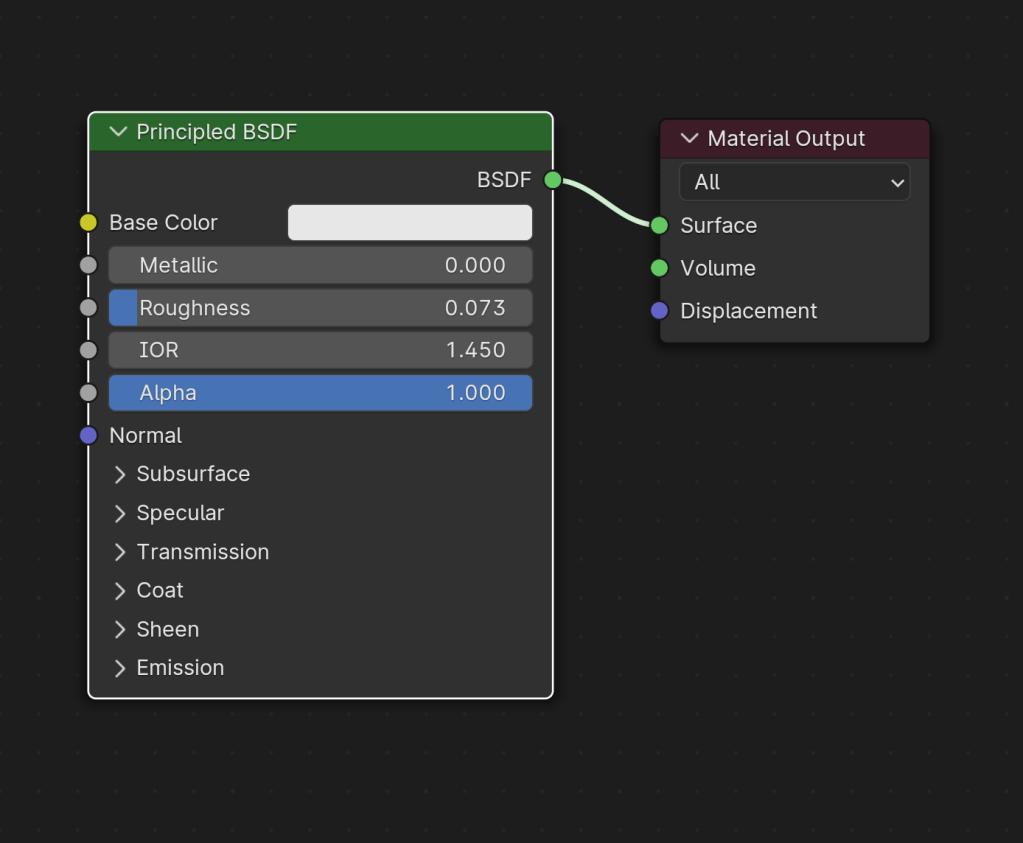1023x843 pixels.
Task: Expand the Emission panel
Action: (120, 668)
